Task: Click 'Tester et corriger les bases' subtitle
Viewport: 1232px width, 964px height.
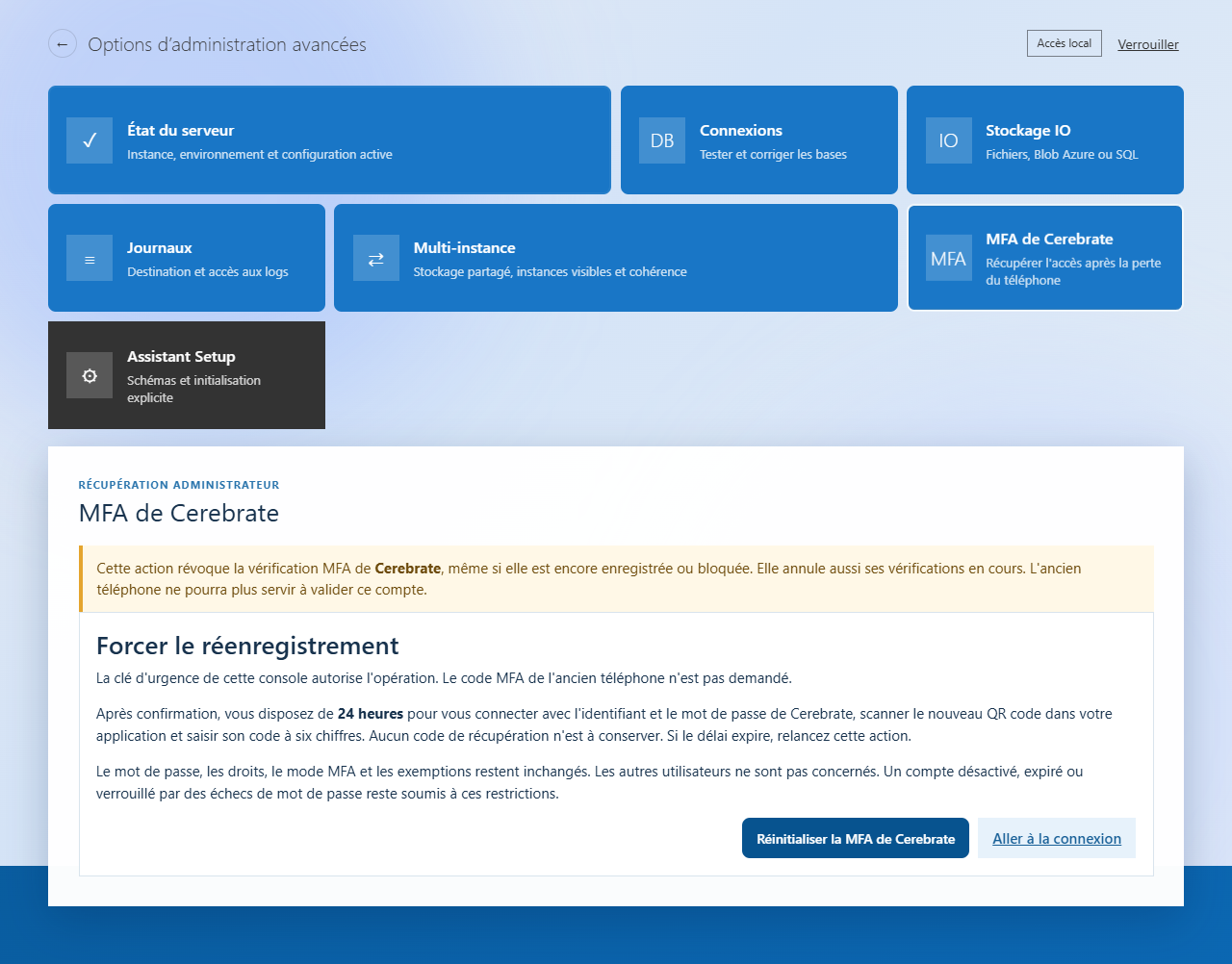Action: click(x=773, y=154)
